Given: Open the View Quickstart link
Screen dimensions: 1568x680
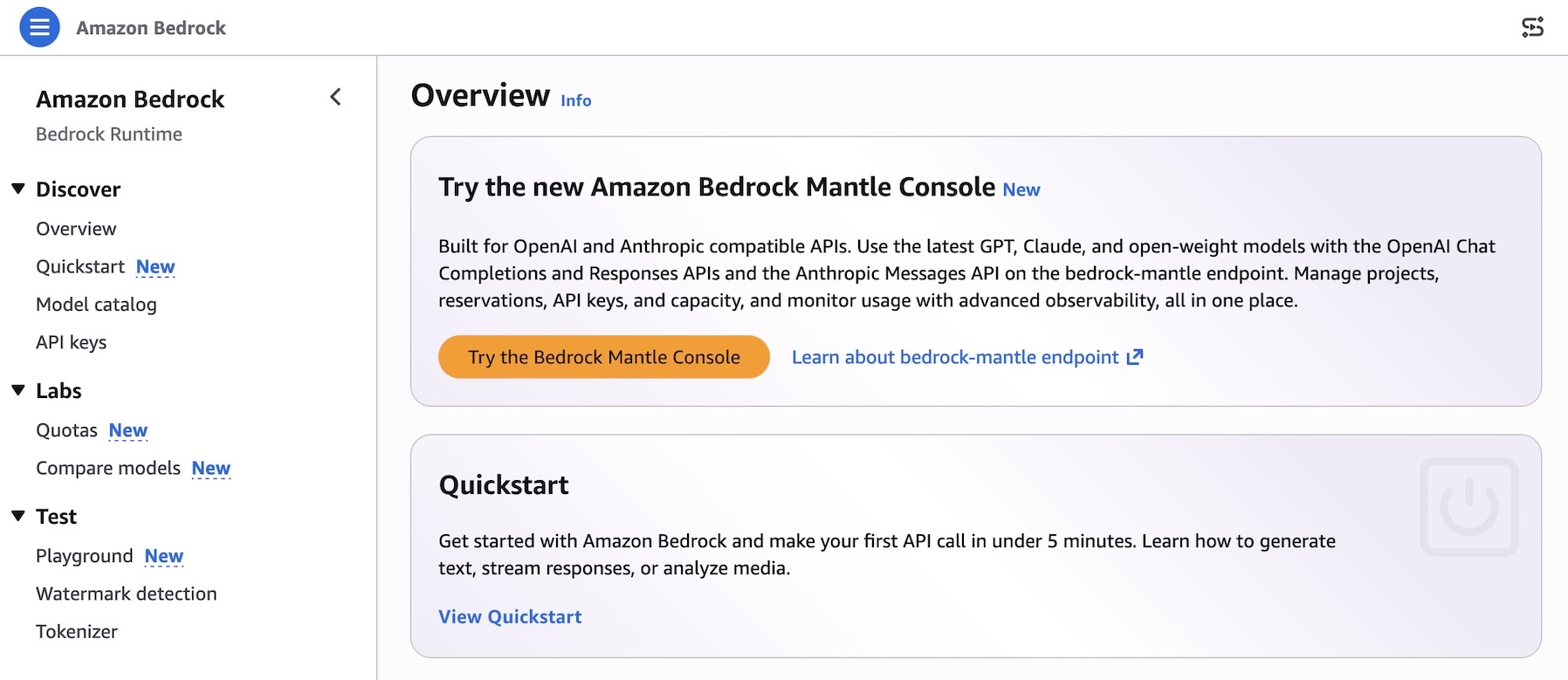Looking at the screenshot, I should (510, 616).
